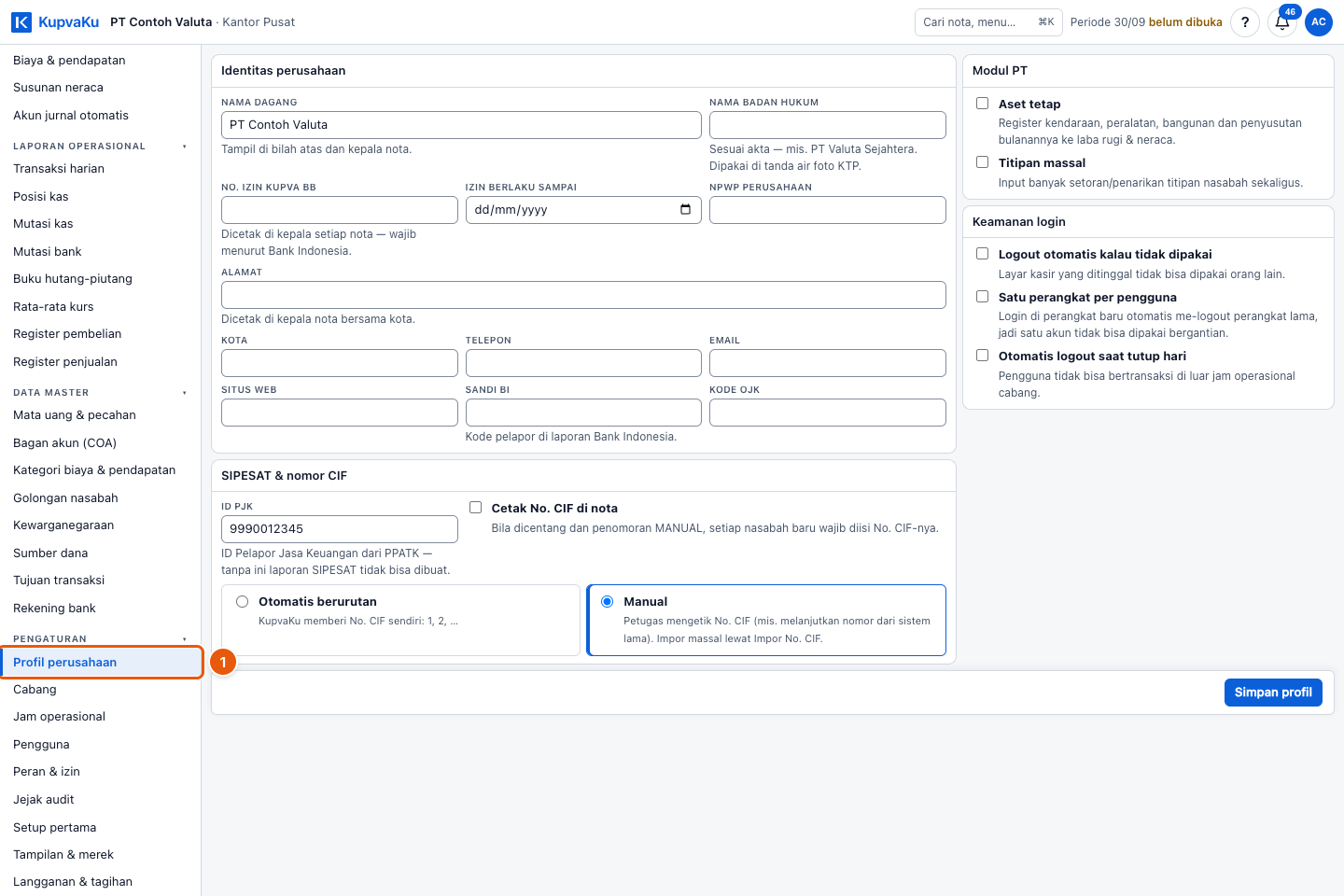Tick Logout otomatis kalau tidak dipakai
This screenshot has height=896, width=1344.
(x=982, y=254)
